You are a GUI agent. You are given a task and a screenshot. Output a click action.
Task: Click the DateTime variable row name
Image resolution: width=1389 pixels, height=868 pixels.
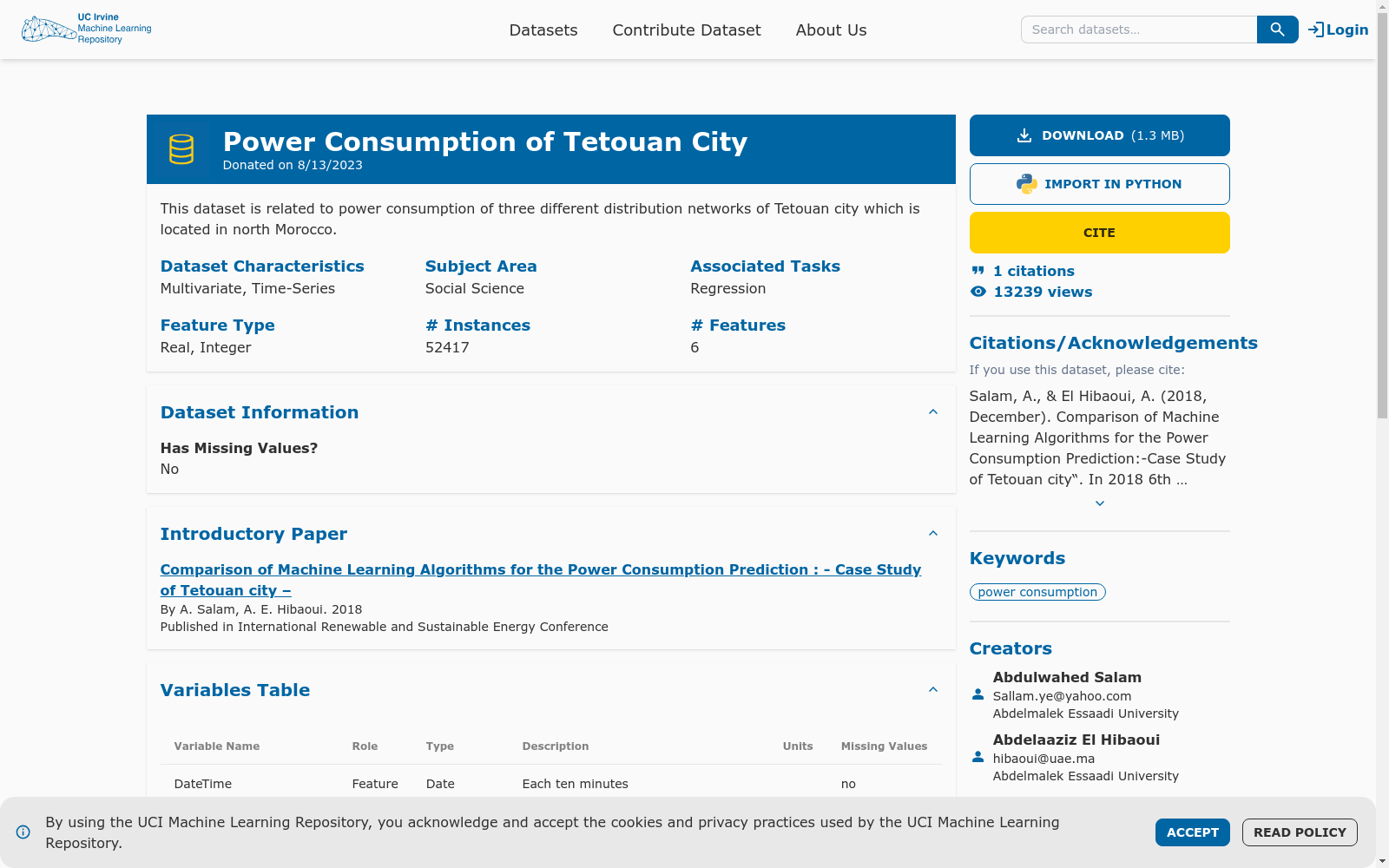(x=203, y=784)
